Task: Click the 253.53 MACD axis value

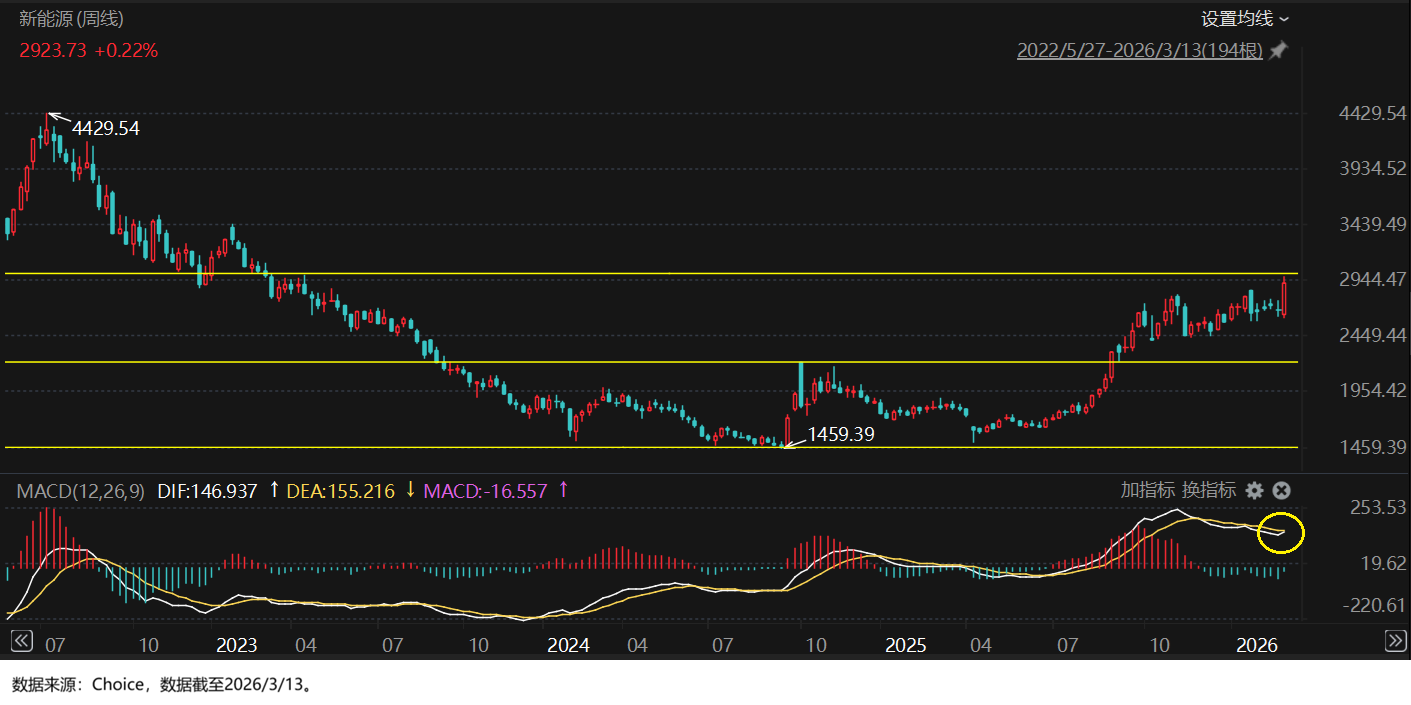Action: click(x=1379, y=508)
